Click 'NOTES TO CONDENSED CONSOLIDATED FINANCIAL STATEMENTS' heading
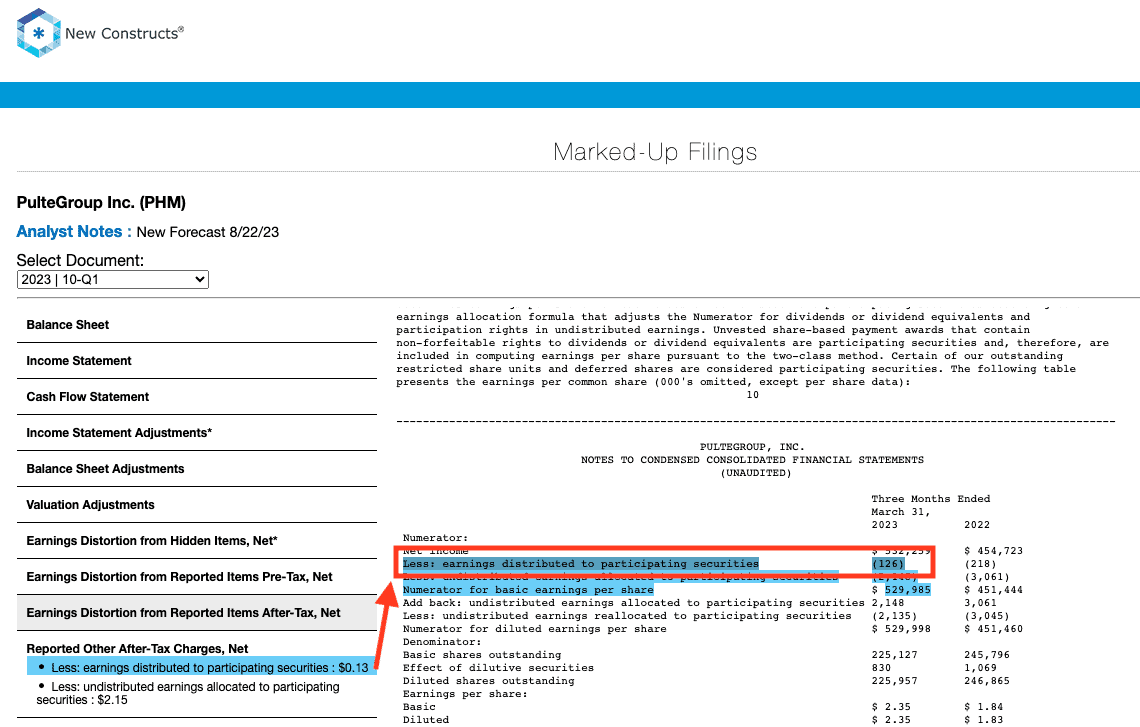This screenshot has height=727, width=1140. click(752, 460)
